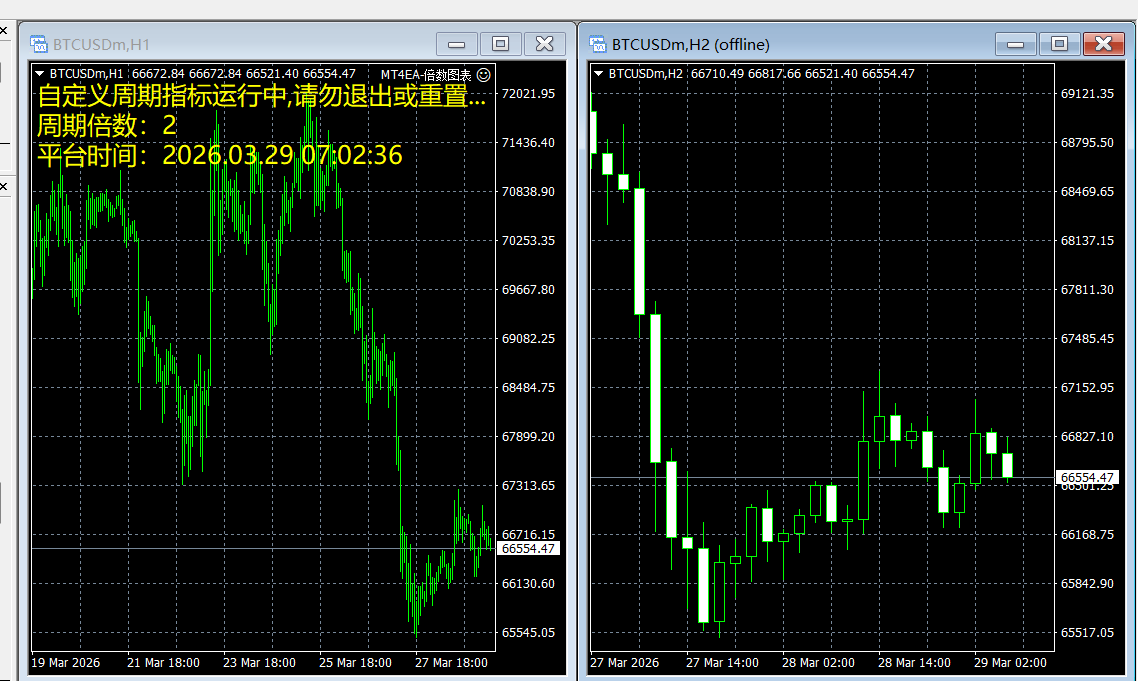Select the yellow 平台时间 timestamp label

(219, 155)
